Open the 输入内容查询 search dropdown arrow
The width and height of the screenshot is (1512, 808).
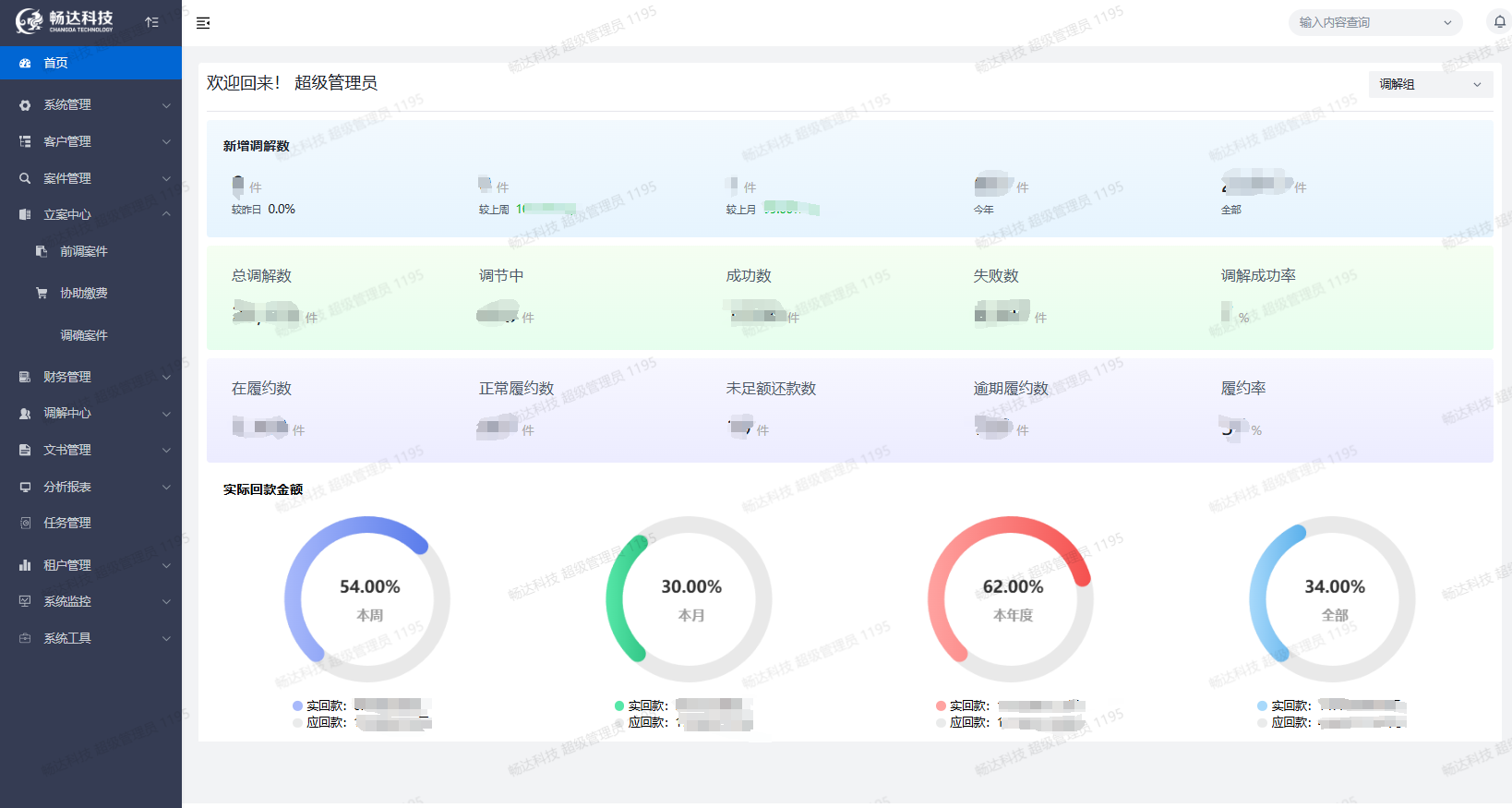coord(1446,23)
